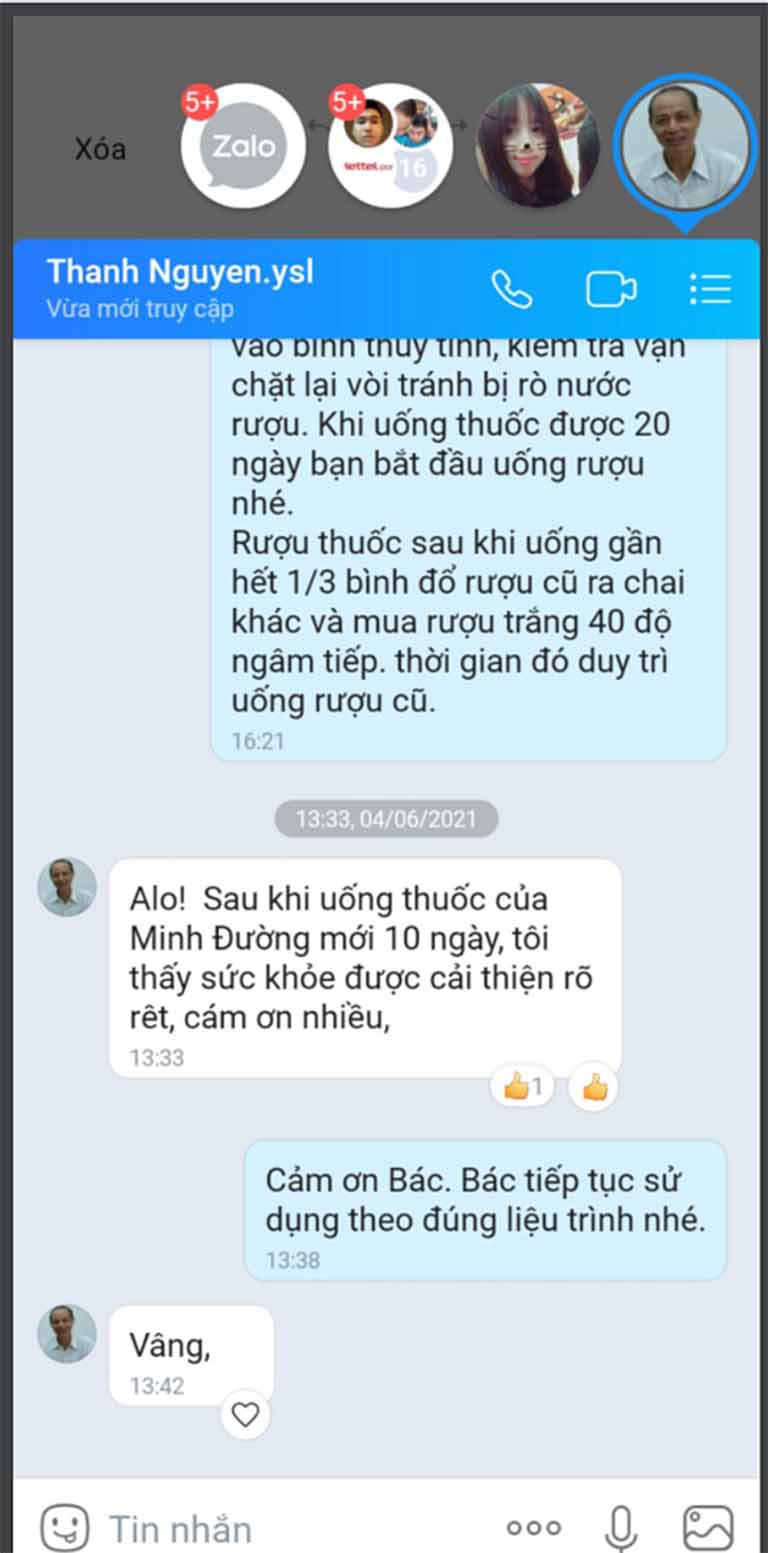Start a video call from chat header
The height and width of the screenshot is (1553, 768).
point(611,289)
